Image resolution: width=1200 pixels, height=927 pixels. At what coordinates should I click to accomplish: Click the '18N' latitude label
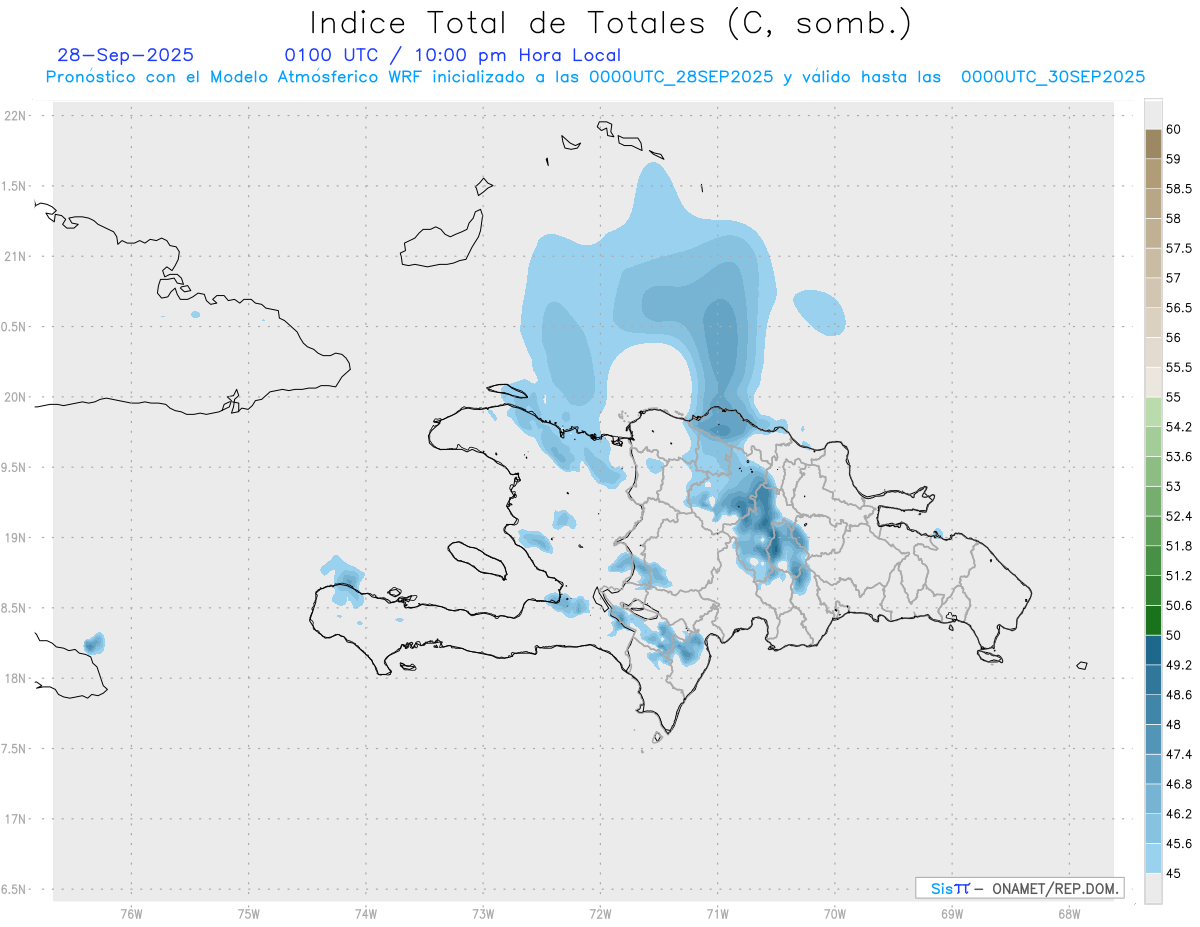pos(15,678)
